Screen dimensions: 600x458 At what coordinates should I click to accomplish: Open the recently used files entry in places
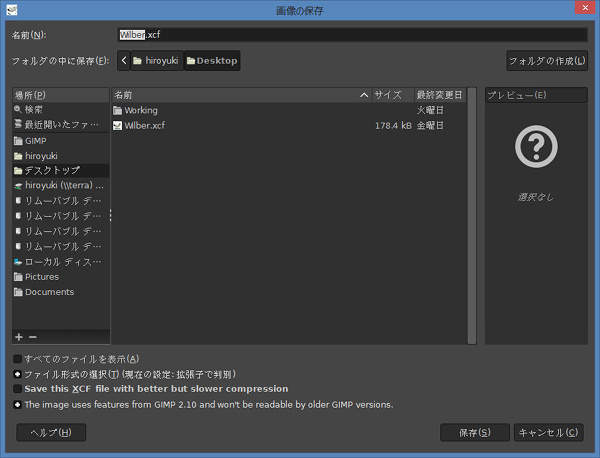point(60,124)
